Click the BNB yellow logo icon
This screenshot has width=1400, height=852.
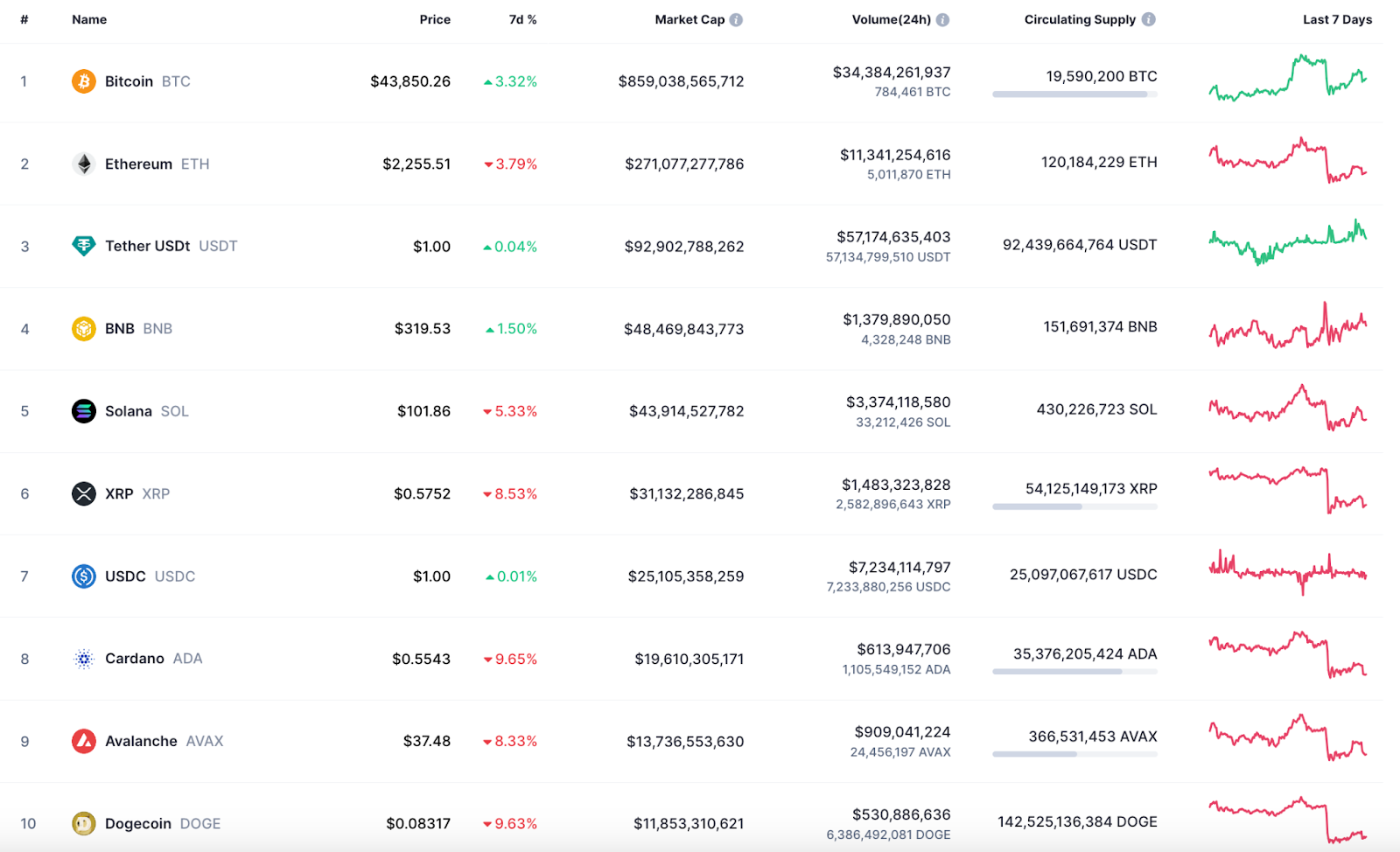(x=83, y=329)
